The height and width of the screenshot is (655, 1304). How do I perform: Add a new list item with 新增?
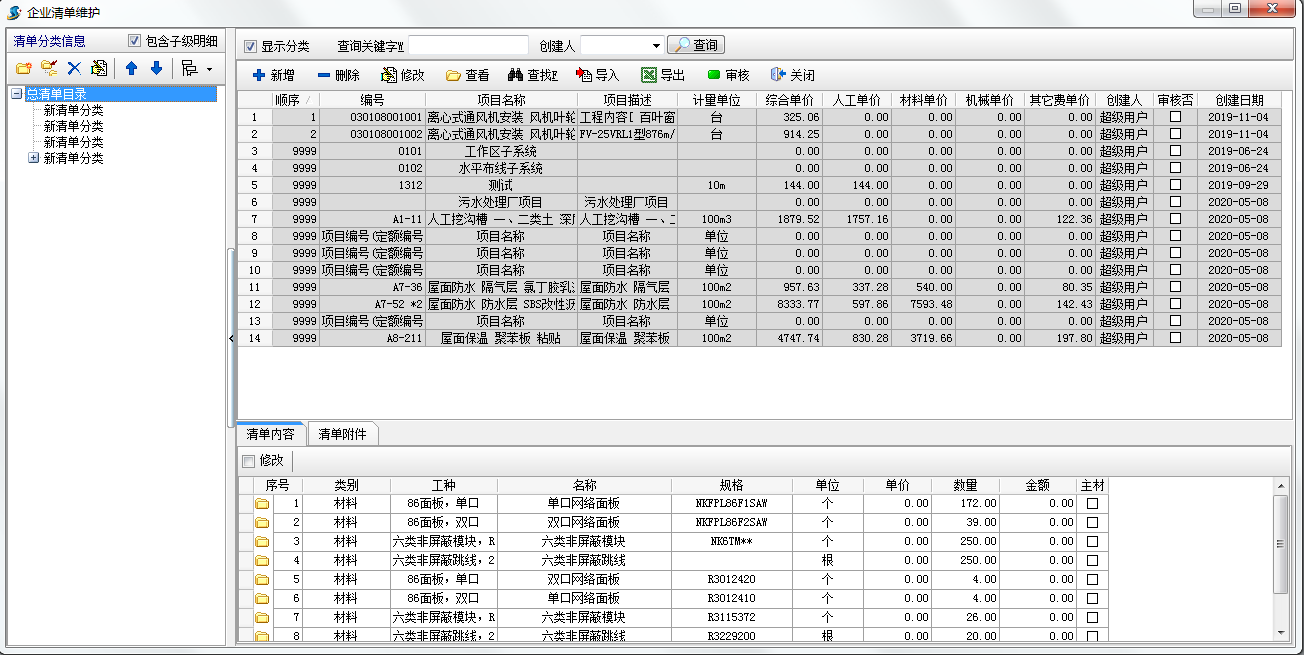[278, 73]
